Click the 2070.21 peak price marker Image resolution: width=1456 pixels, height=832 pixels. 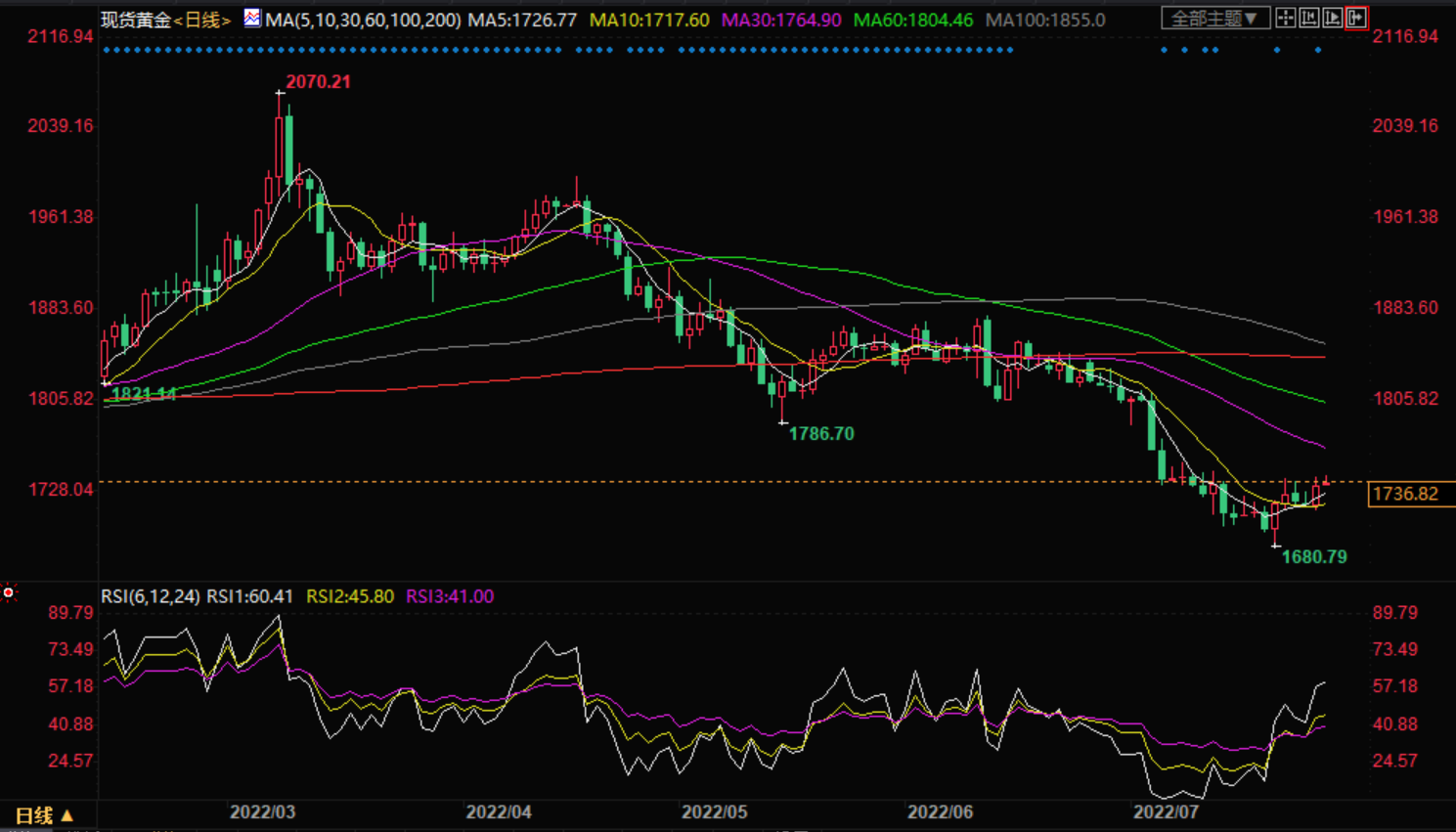(318, 82)
